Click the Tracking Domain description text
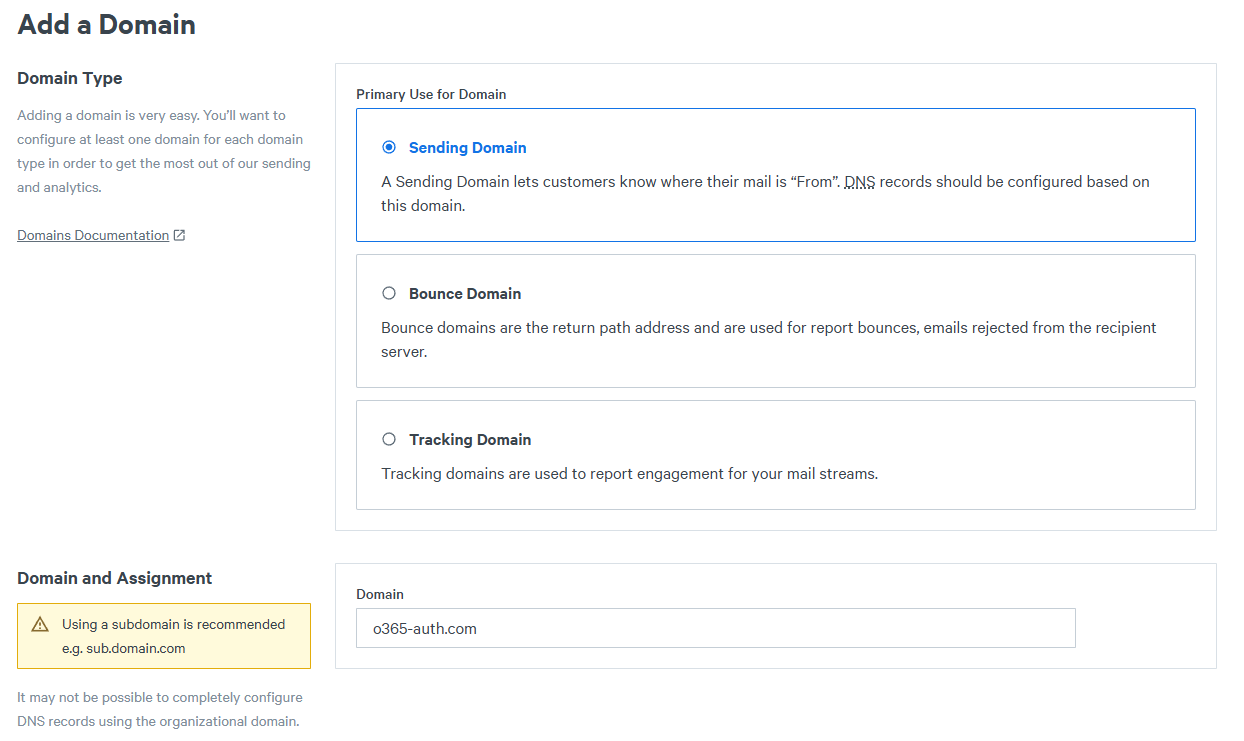 tap(630, 473)
